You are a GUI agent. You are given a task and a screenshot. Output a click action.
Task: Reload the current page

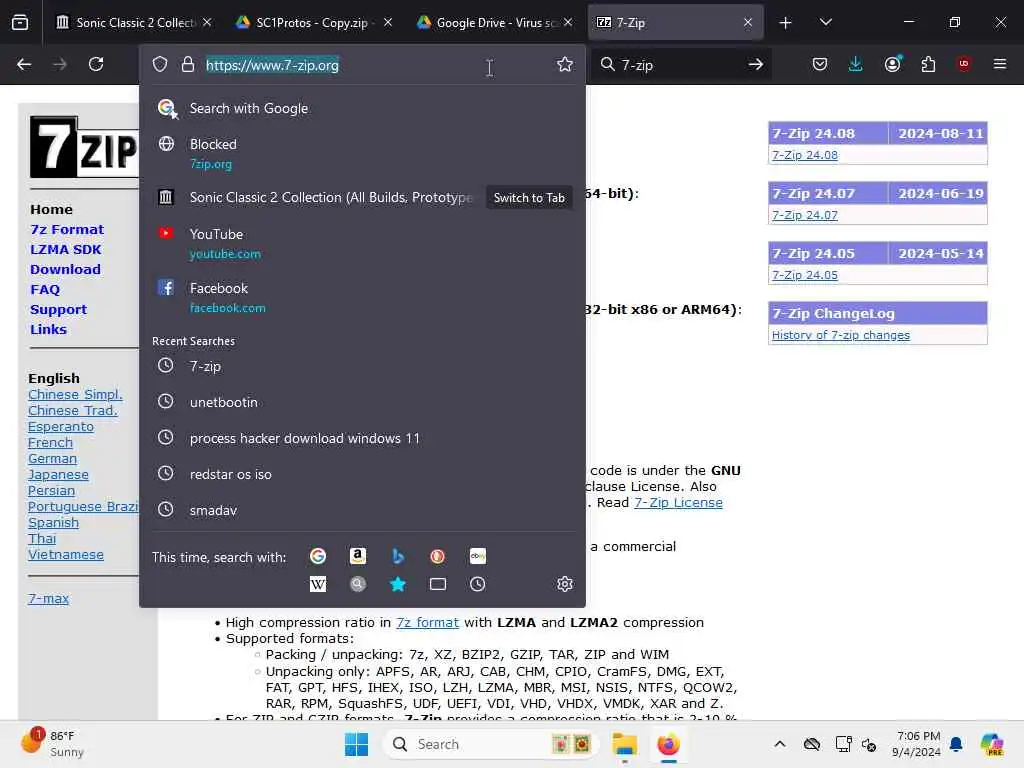96,64
